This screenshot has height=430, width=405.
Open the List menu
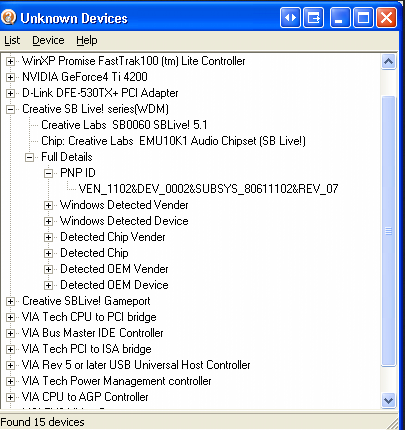12,40
